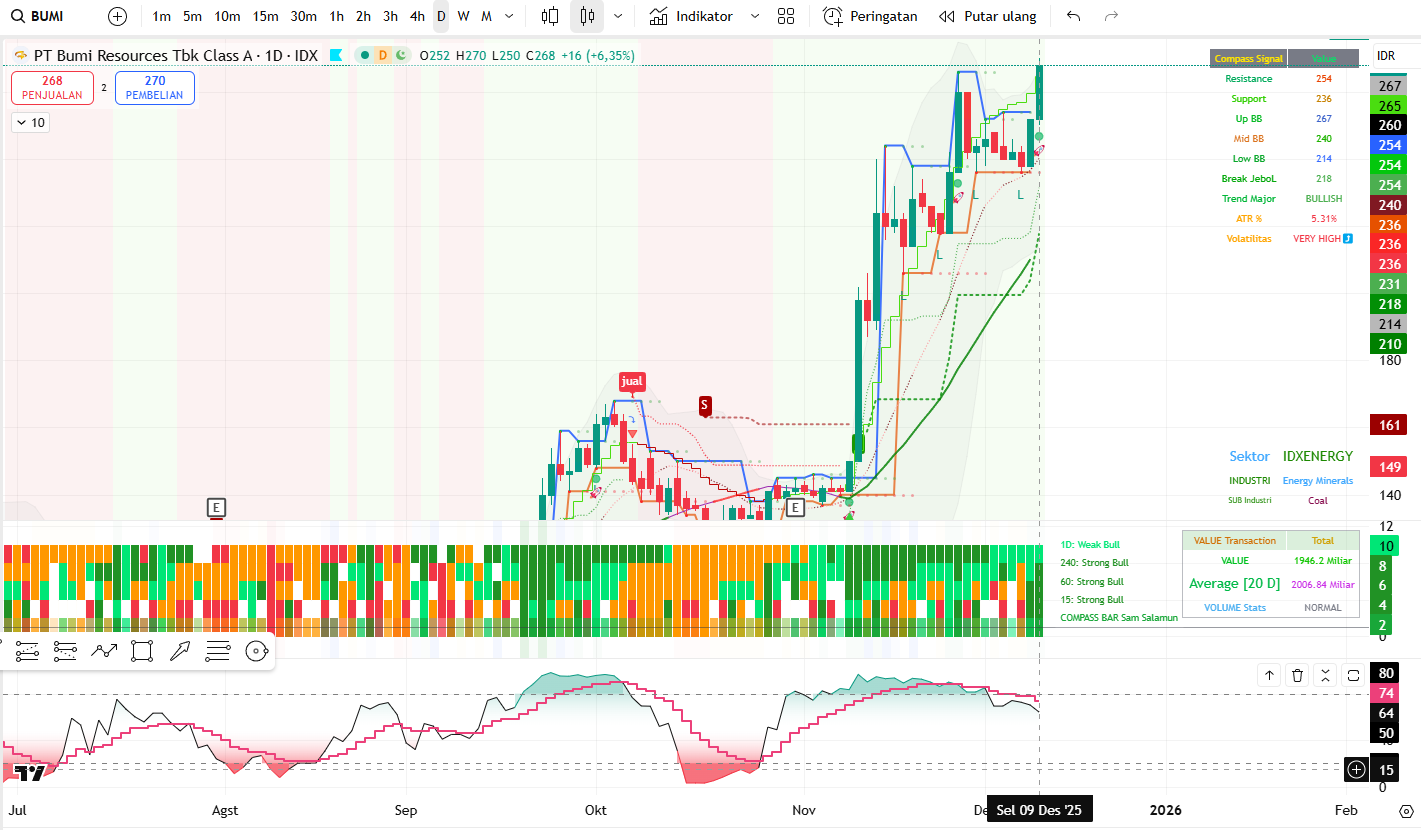Select the candlestick chart style icon
1421x830 pixels.
587,16
